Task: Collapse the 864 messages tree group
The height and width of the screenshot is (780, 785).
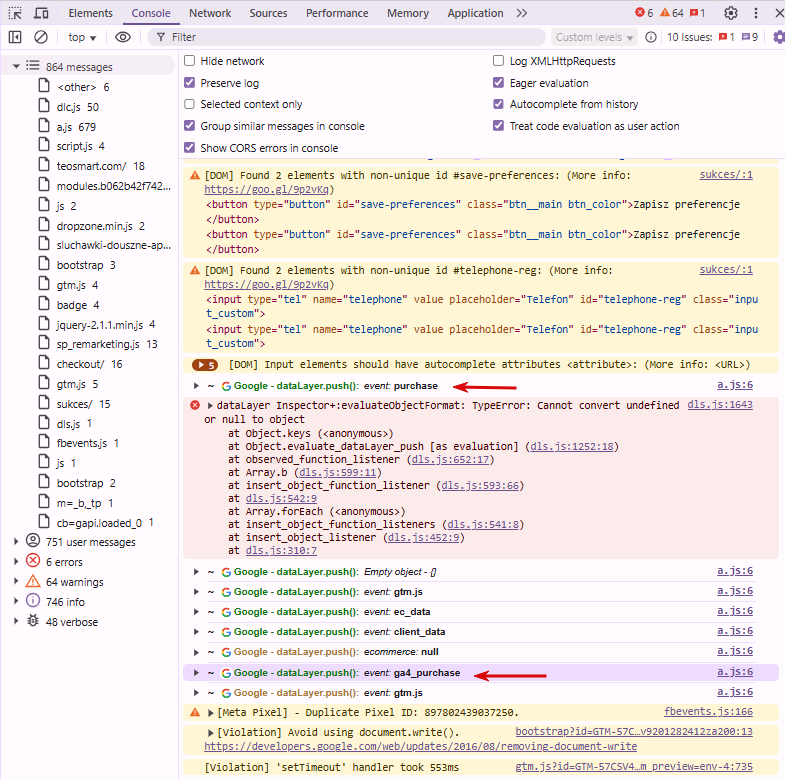Action: point(16,66)
